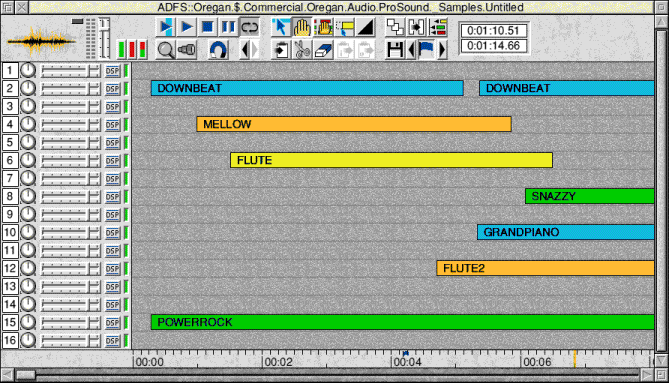Select track number 5 button
Viewport: 669px width, 383px height.
tap(10, 142)
